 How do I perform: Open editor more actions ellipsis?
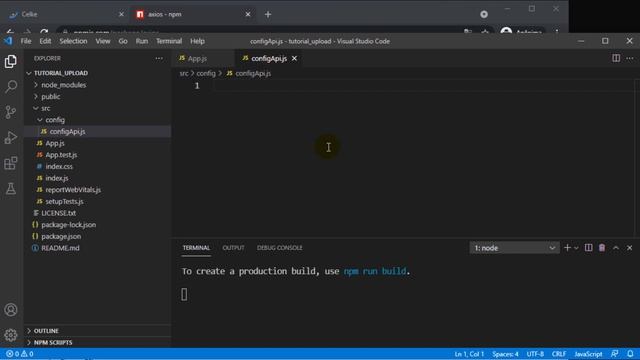[630, 58]
